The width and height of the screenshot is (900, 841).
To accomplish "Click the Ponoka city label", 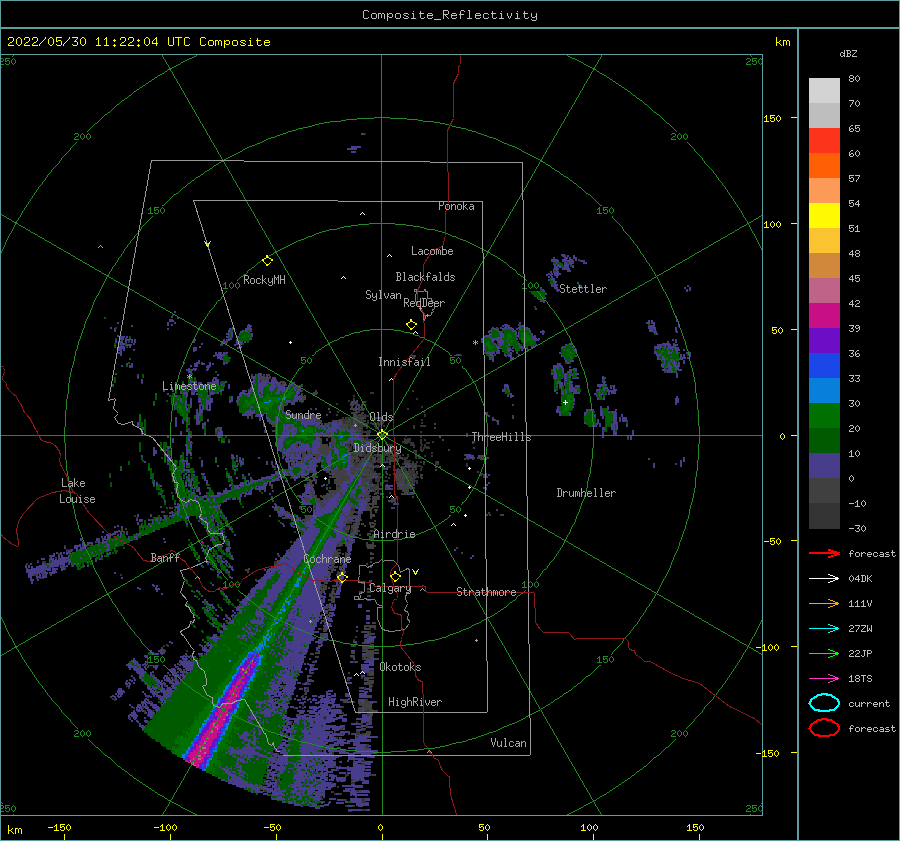I will pyautogui.click(x=456, y=206).
